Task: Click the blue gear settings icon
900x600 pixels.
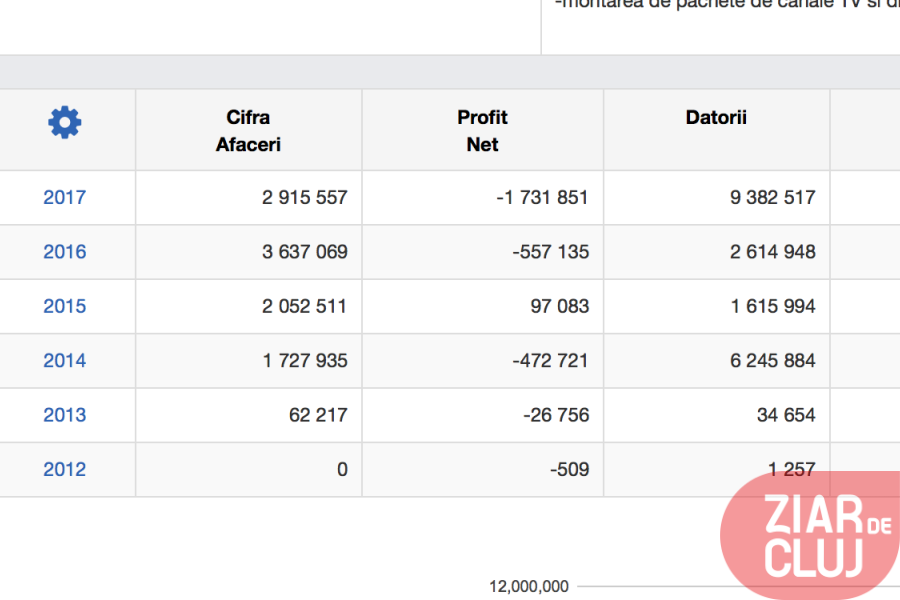Action: [x=65, y=122]
